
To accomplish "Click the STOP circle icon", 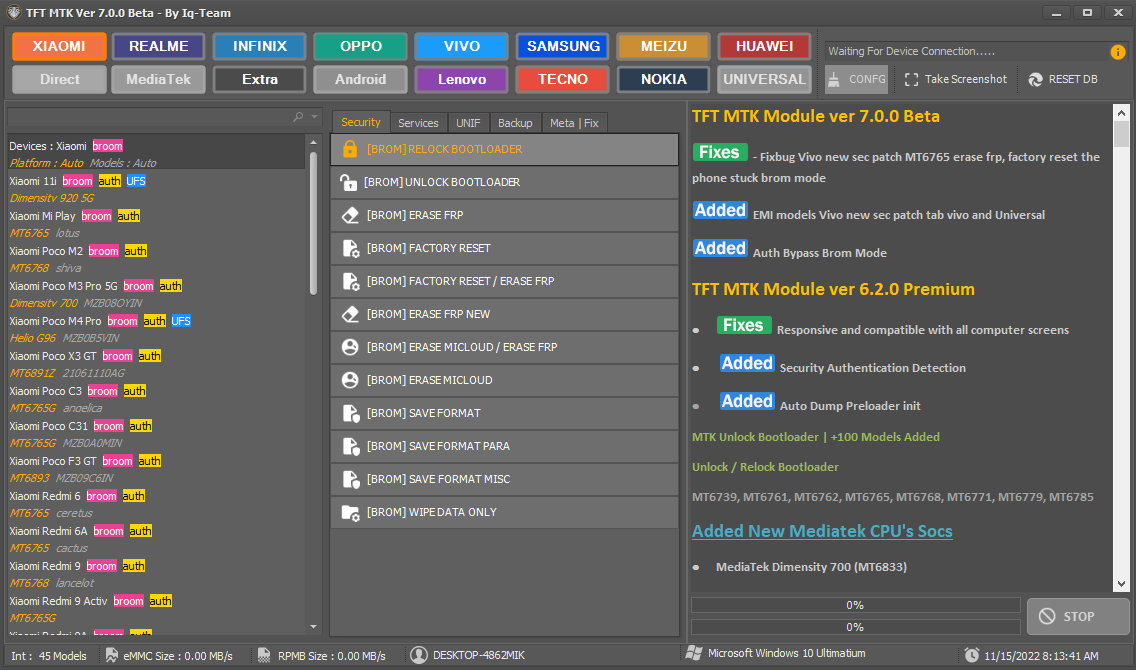I will [x=1048, y=616].
